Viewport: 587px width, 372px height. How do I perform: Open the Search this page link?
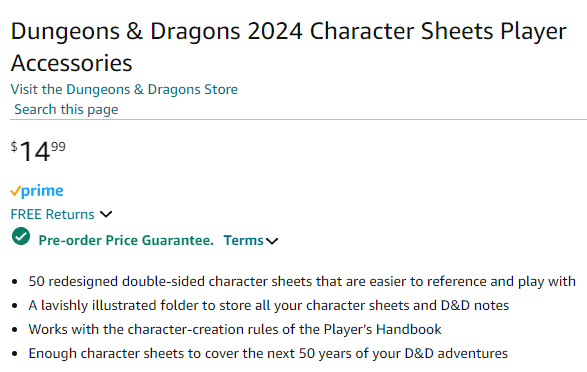point(66,110)
